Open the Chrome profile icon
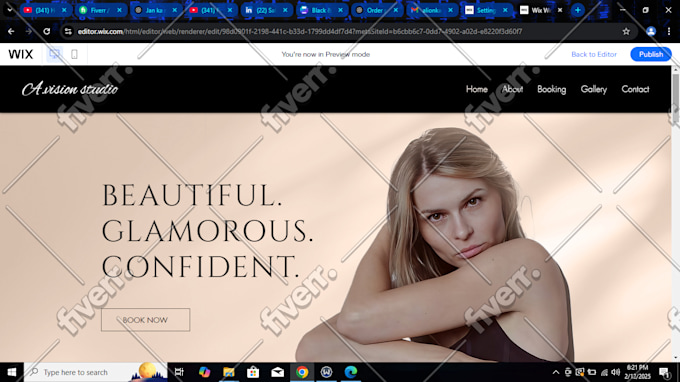 pos(651,31)
